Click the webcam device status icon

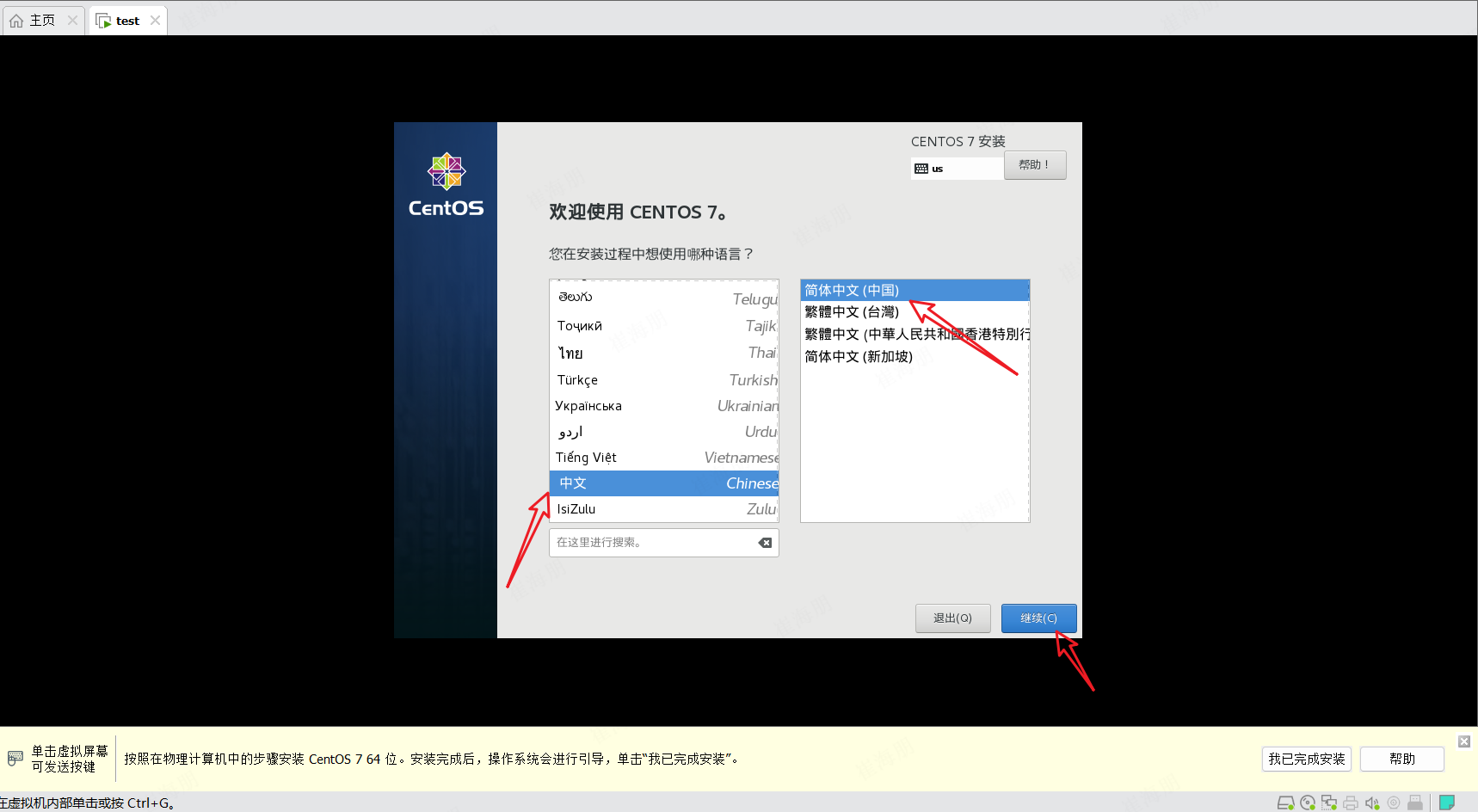point(1394,803)
